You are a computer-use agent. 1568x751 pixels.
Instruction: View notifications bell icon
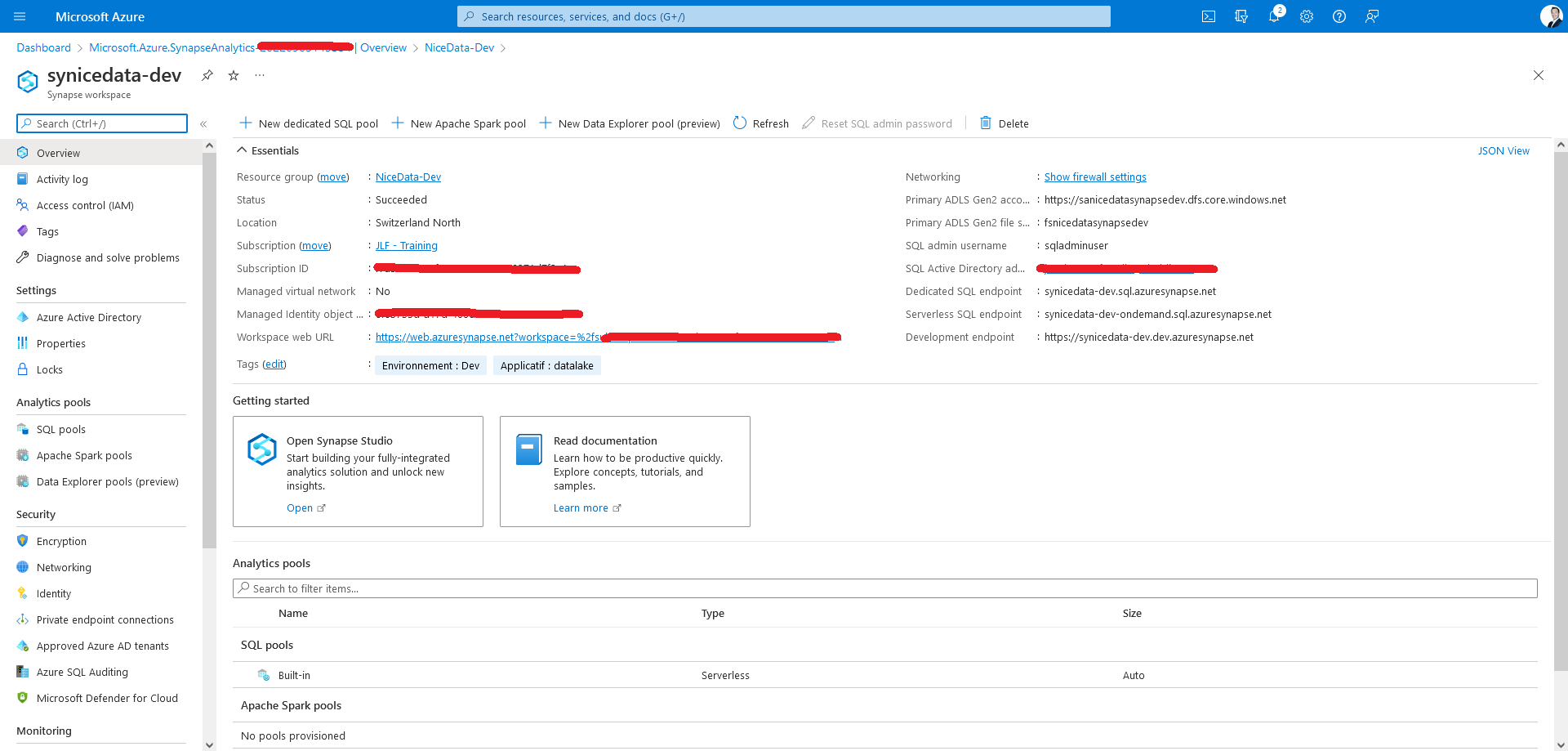[1274, 16]
